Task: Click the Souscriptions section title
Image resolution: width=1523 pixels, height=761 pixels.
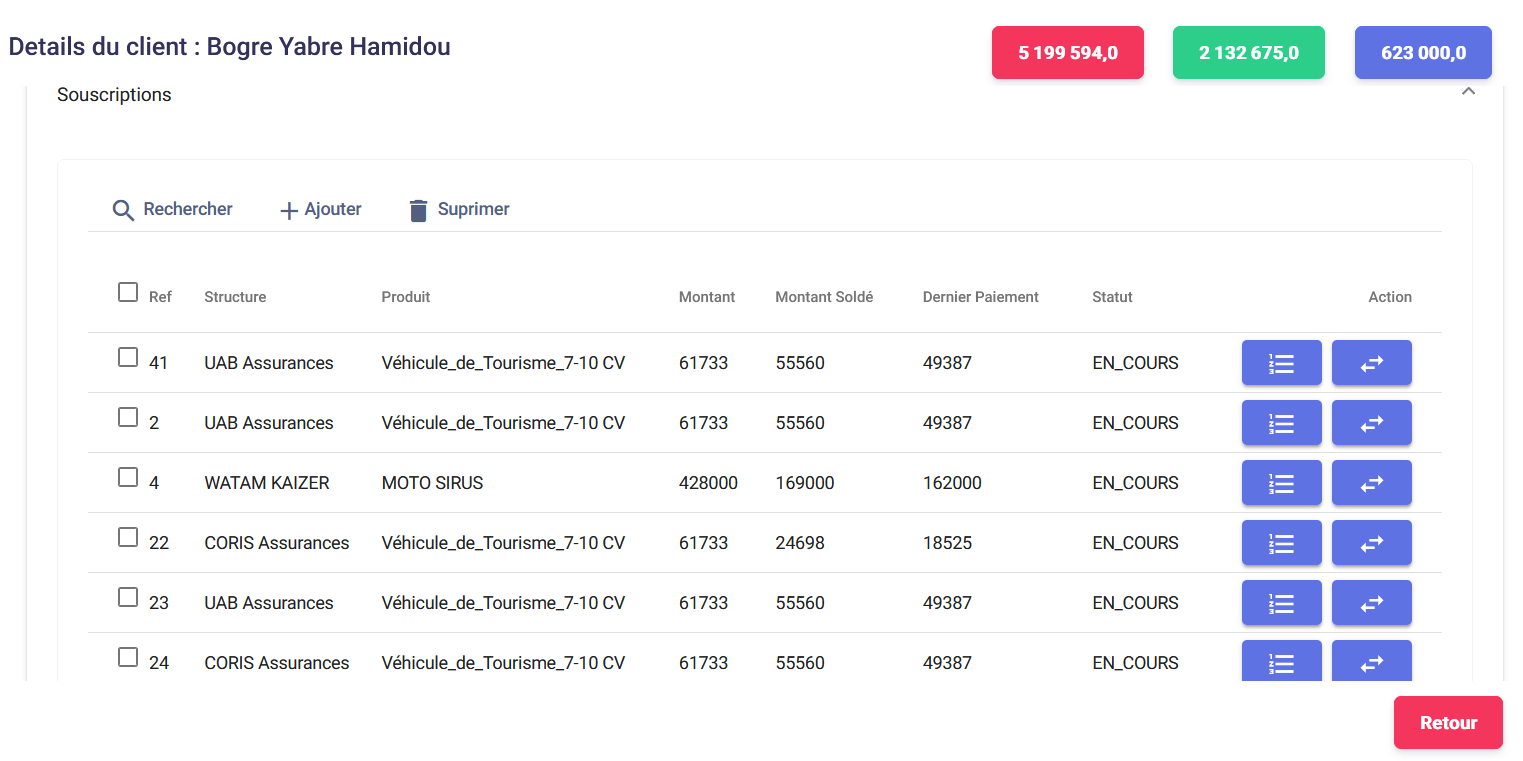Action: coord(114,95)
